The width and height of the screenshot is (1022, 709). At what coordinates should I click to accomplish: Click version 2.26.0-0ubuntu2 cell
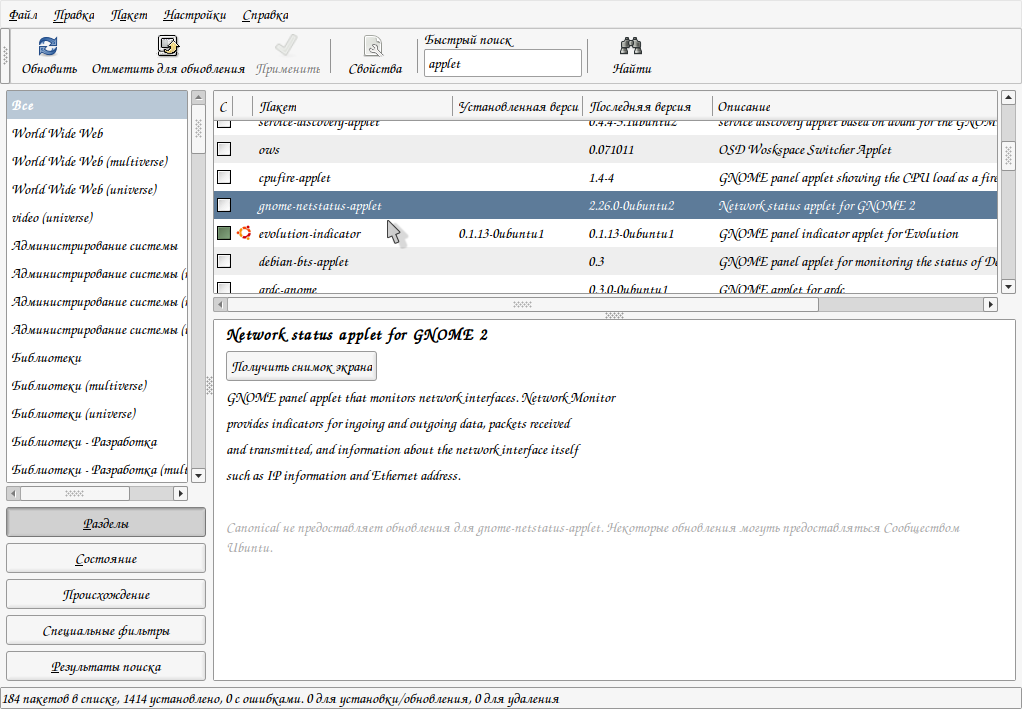pos(632,206)
